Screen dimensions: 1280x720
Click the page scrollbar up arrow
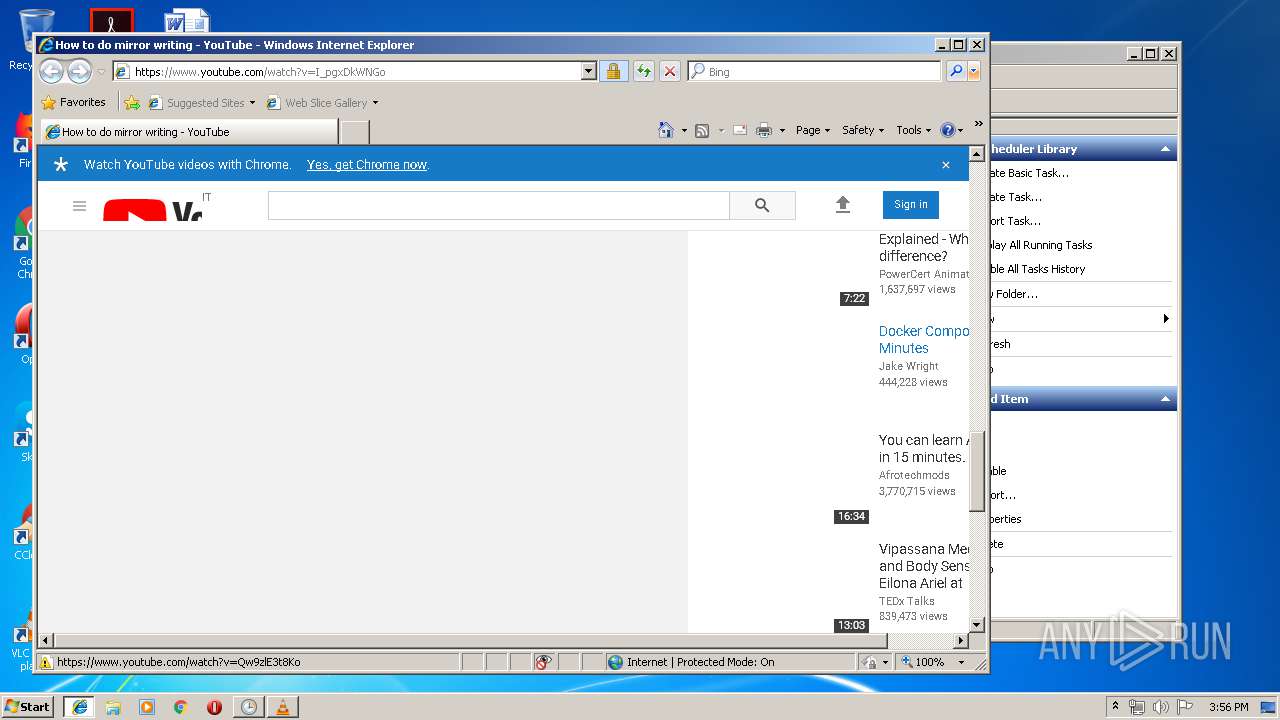point(977,153)
